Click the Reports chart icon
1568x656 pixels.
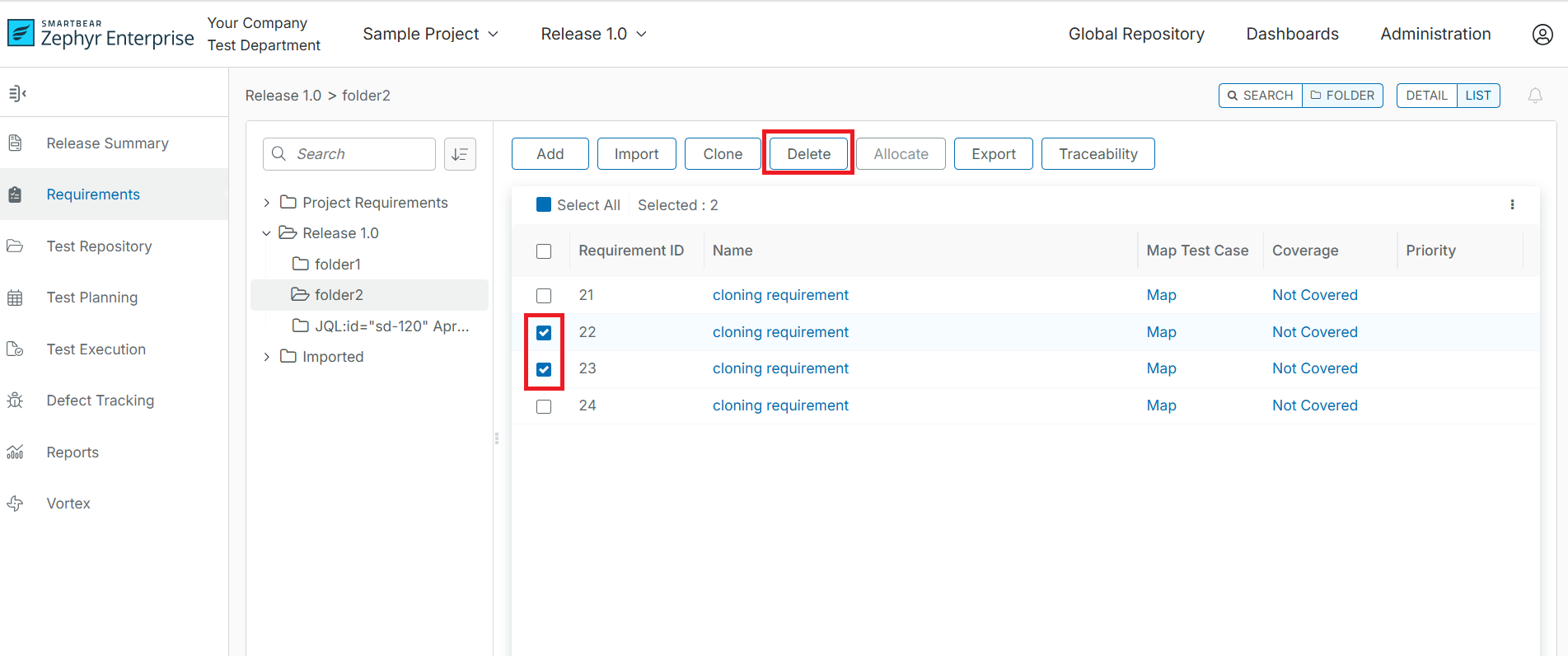(x=15, y=452)
